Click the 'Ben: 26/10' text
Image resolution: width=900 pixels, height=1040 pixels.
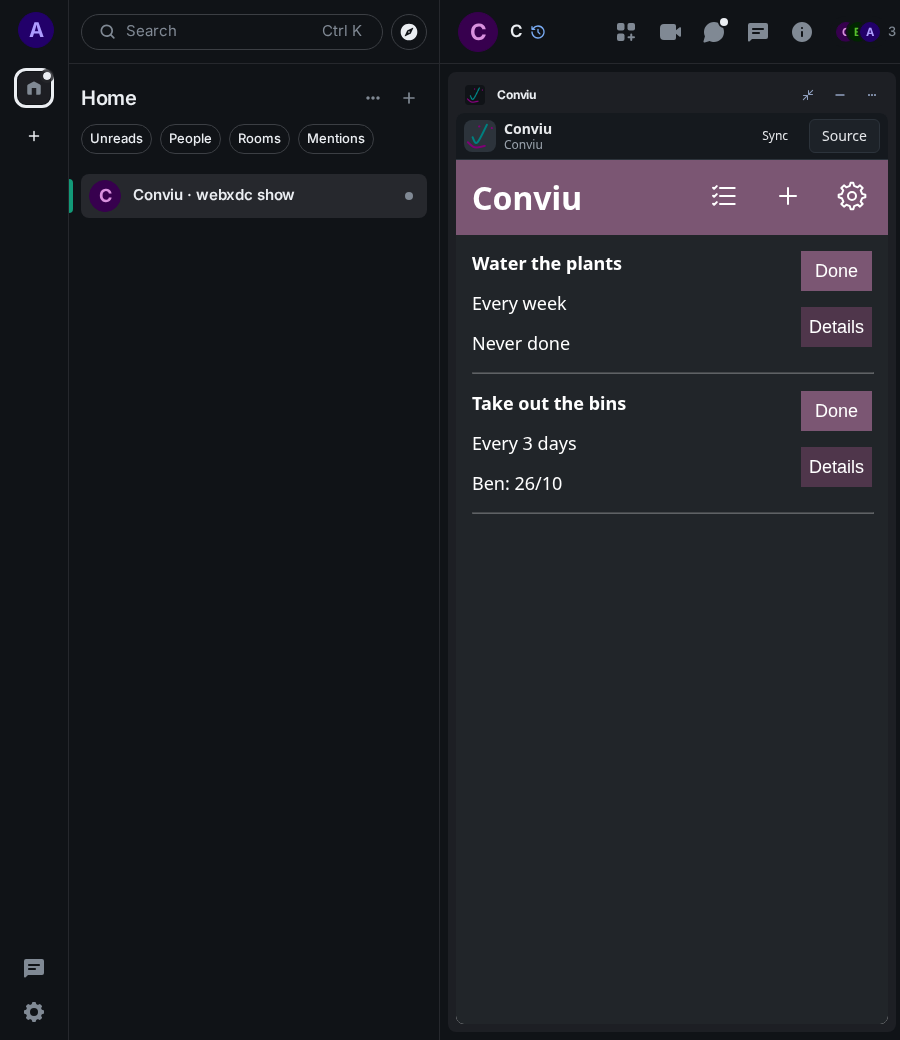point(517,484)
